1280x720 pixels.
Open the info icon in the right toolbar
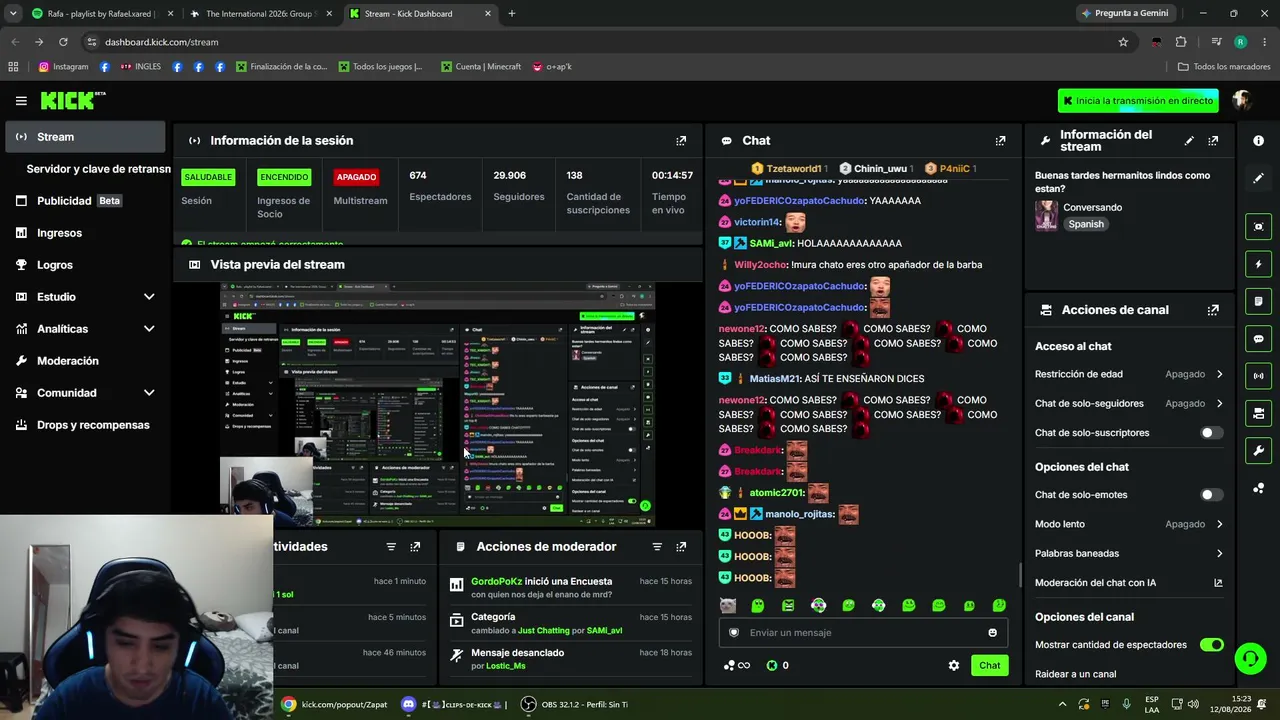(1258, 141)
